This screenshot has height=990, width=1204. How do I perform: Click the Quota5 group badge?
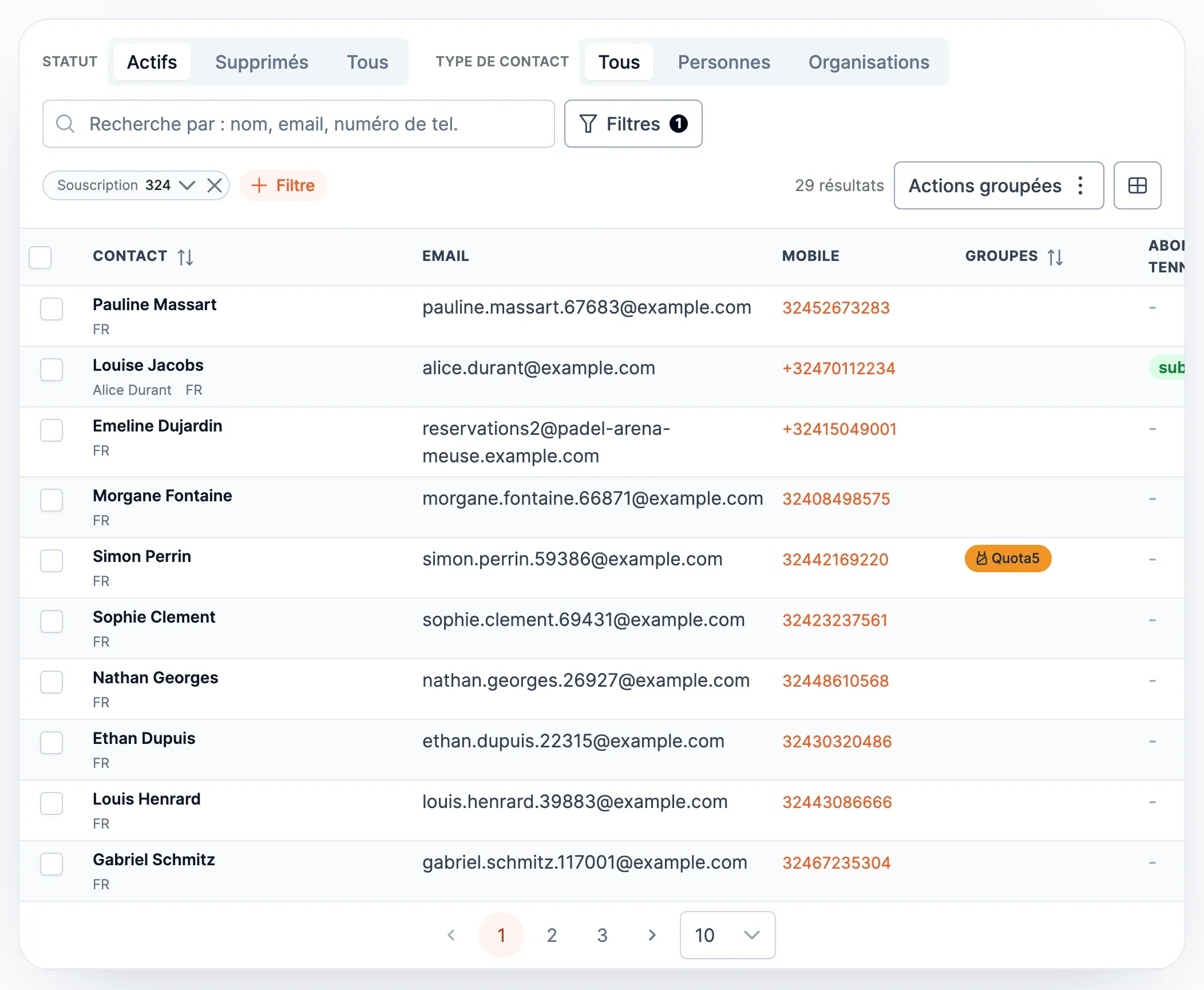point(1008,559)
